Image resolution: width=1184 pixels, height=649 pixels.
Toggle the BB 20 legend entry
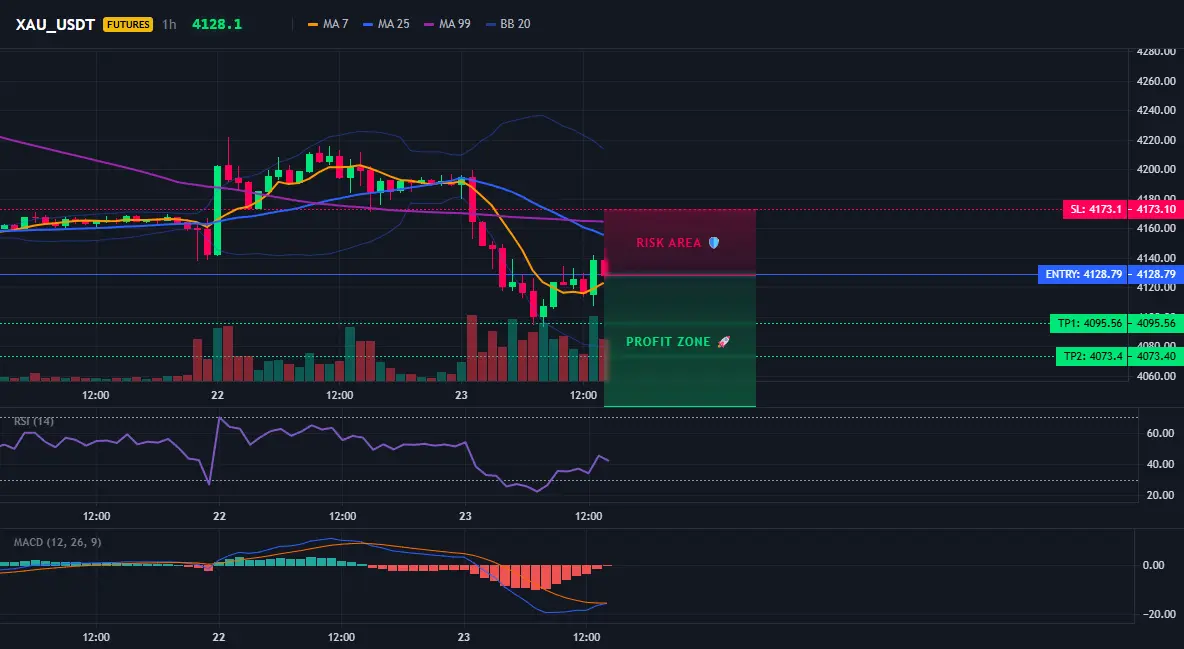[508, 24]
